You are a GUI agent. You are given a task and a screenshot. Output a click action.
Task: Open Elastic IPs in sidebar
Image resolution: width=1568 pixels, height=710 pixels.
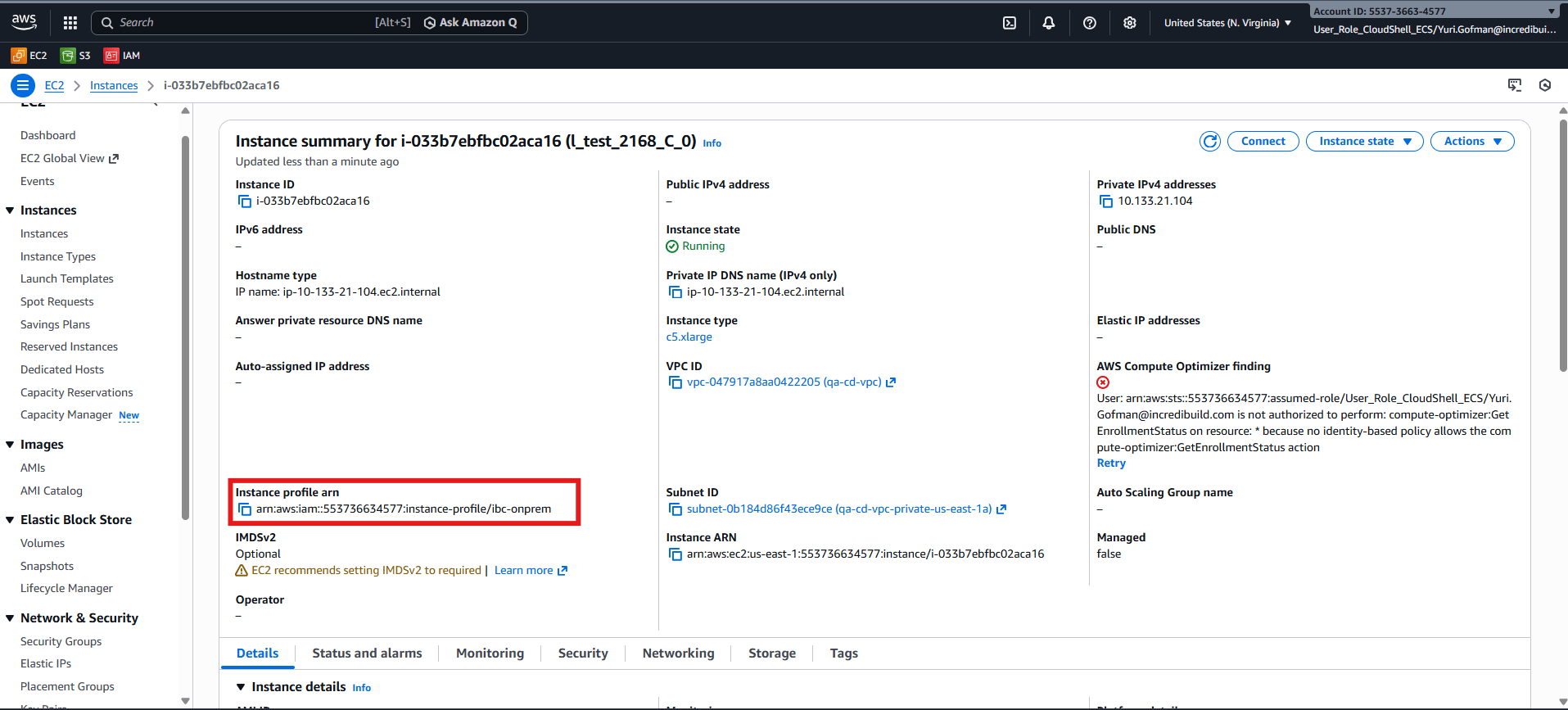click(46, 664)
